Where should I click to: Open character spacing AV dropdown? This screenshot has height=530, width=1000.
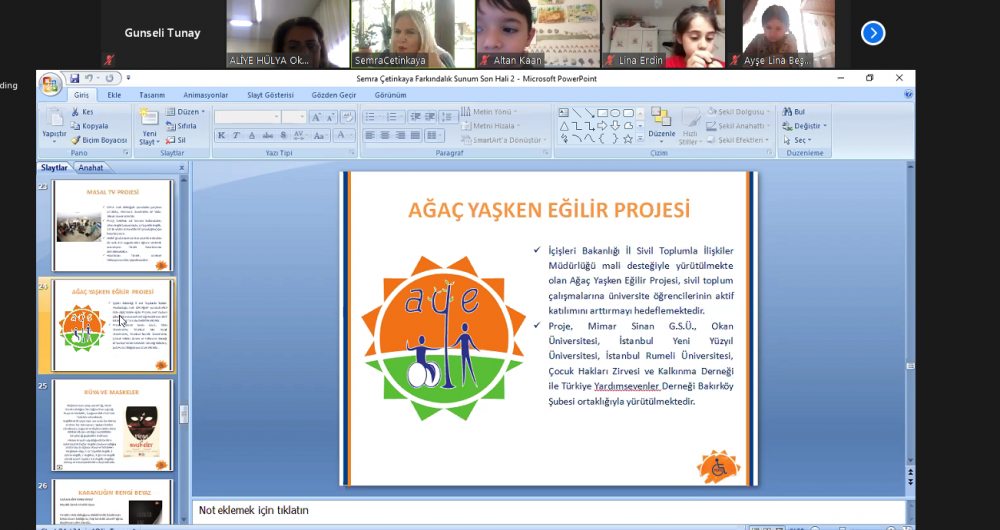pyautogui.click(x=300, y=135)
